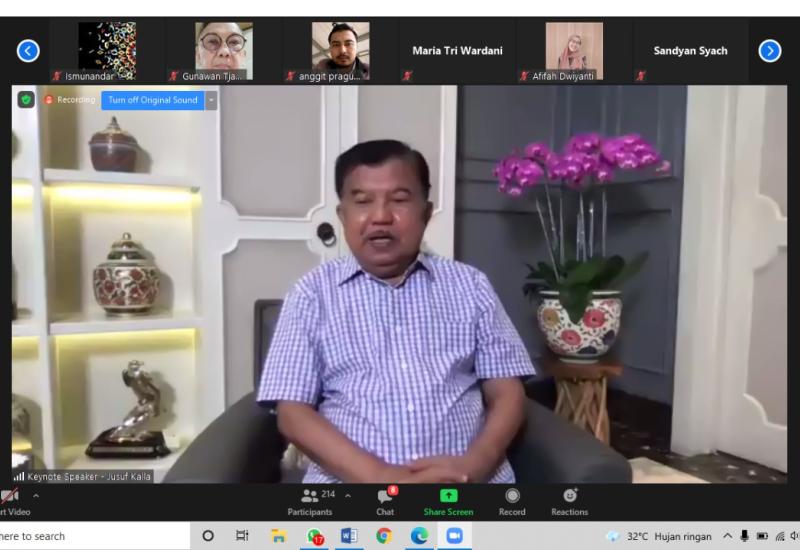Click muted mic icon on Maria Tri Wardani tile
800x550 pixels.
click(x=407, y=76)
